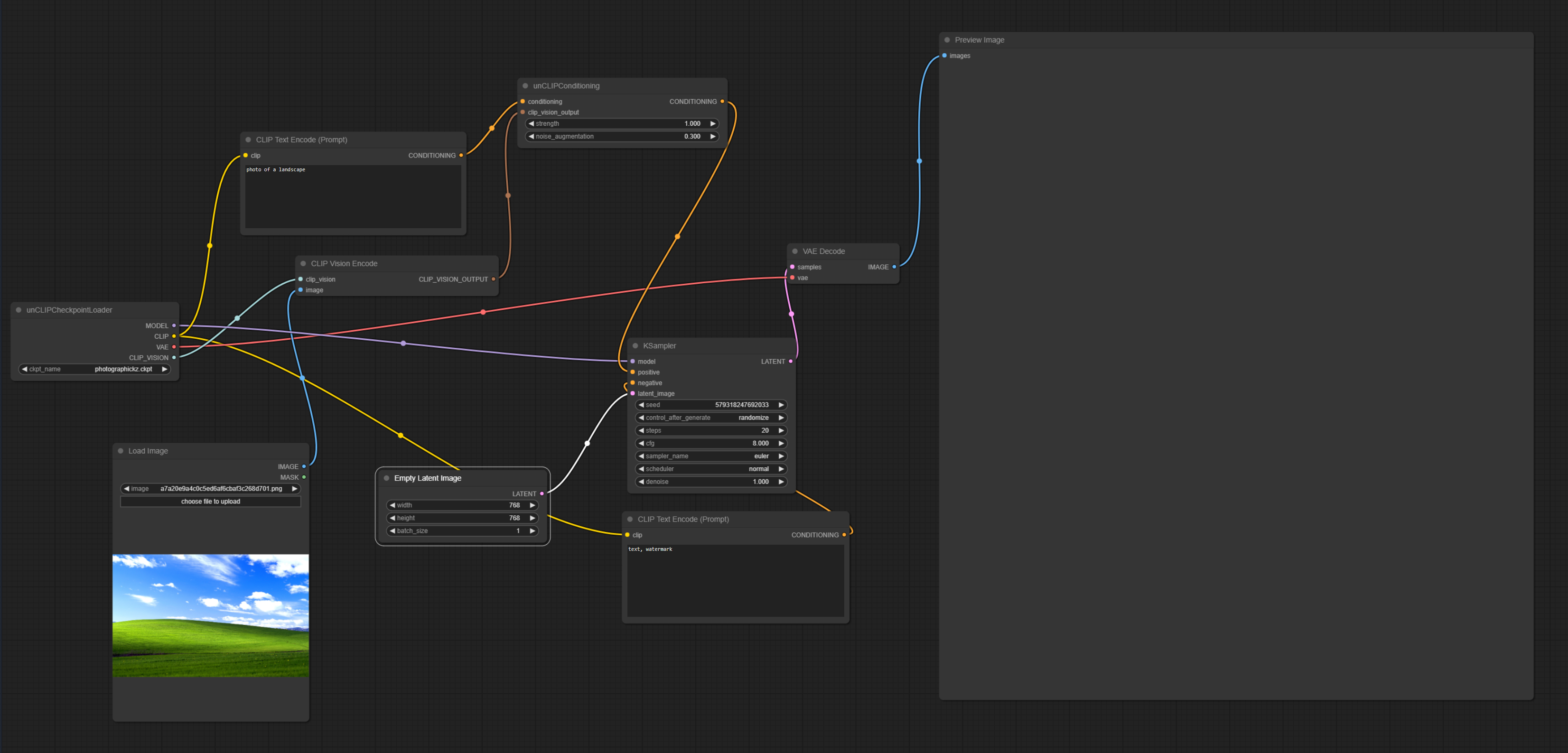Click the landscape image thumbnail in Load Image

[x=211, y=615]
